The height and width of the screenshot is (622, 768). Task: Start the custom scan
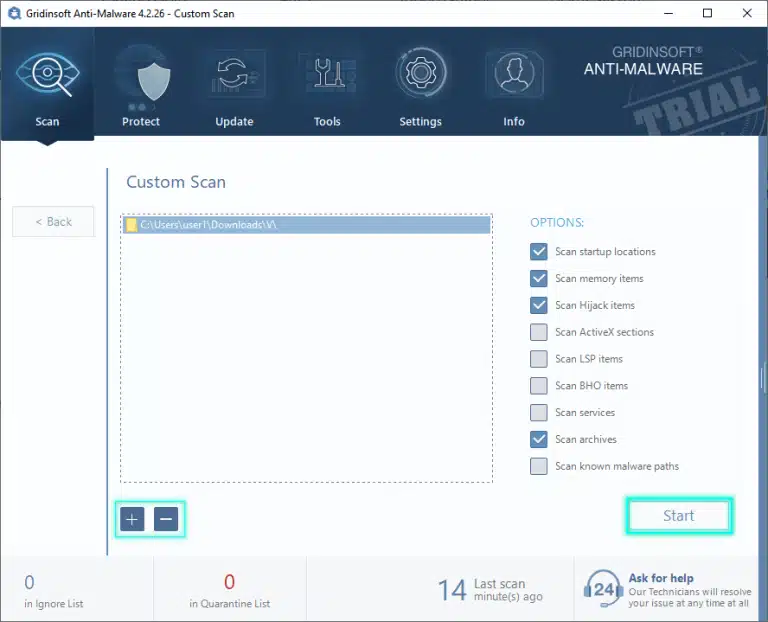tap(679, 516)
